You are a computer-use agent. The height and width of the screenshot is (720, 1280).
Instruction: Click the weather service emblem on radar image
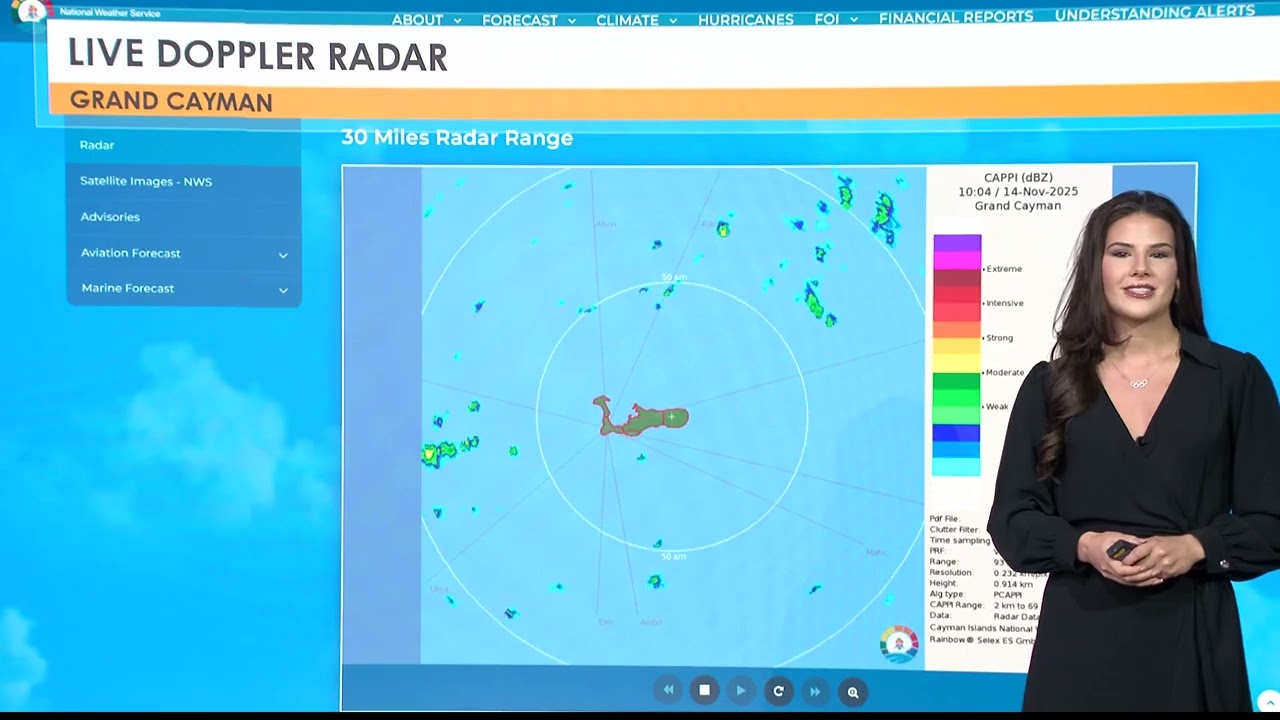898,643
